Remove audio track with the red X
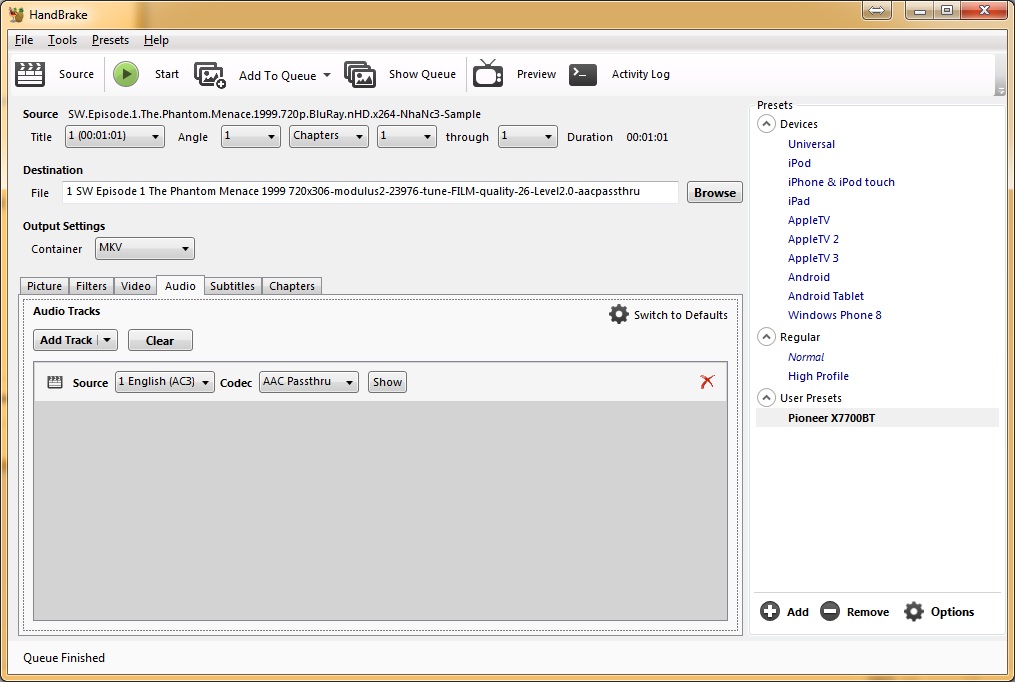 point(708,382)
